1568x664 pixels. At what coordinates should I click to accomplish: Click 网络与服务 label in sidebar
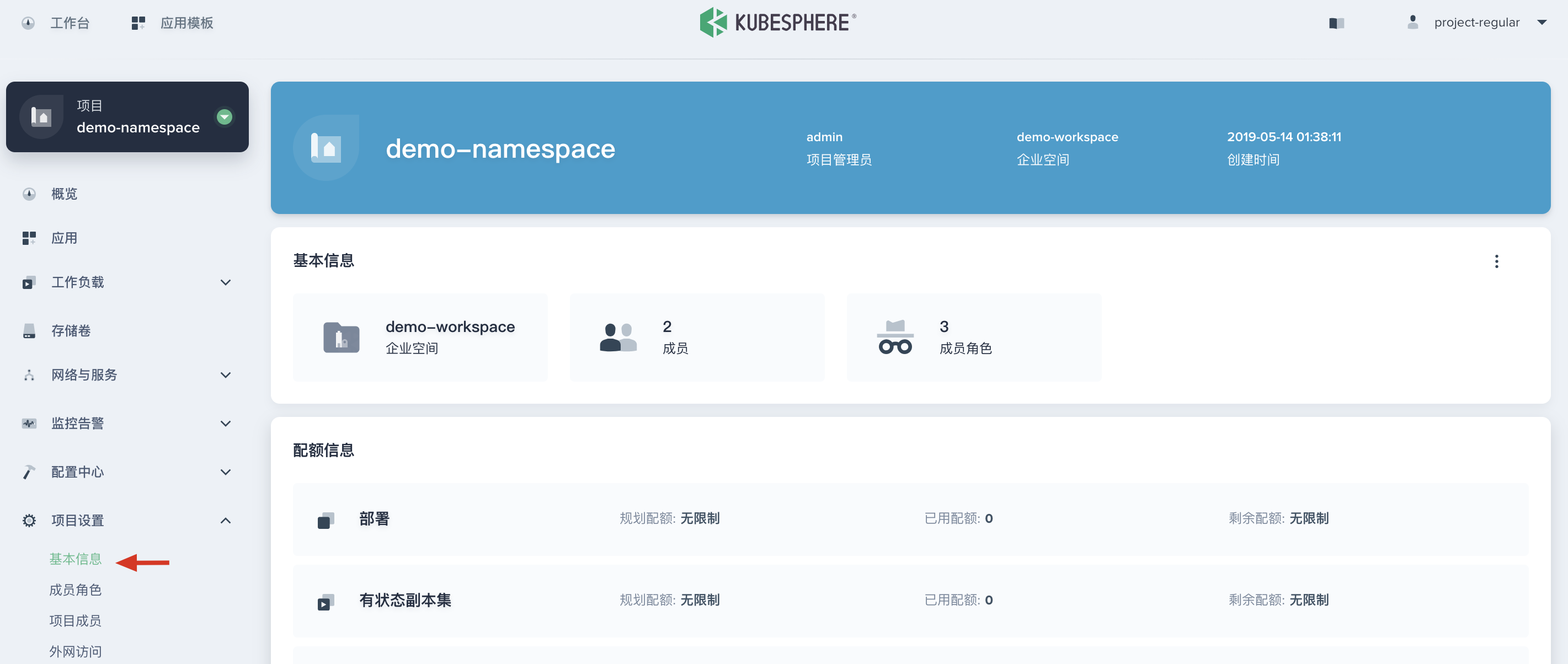point(84,375)
